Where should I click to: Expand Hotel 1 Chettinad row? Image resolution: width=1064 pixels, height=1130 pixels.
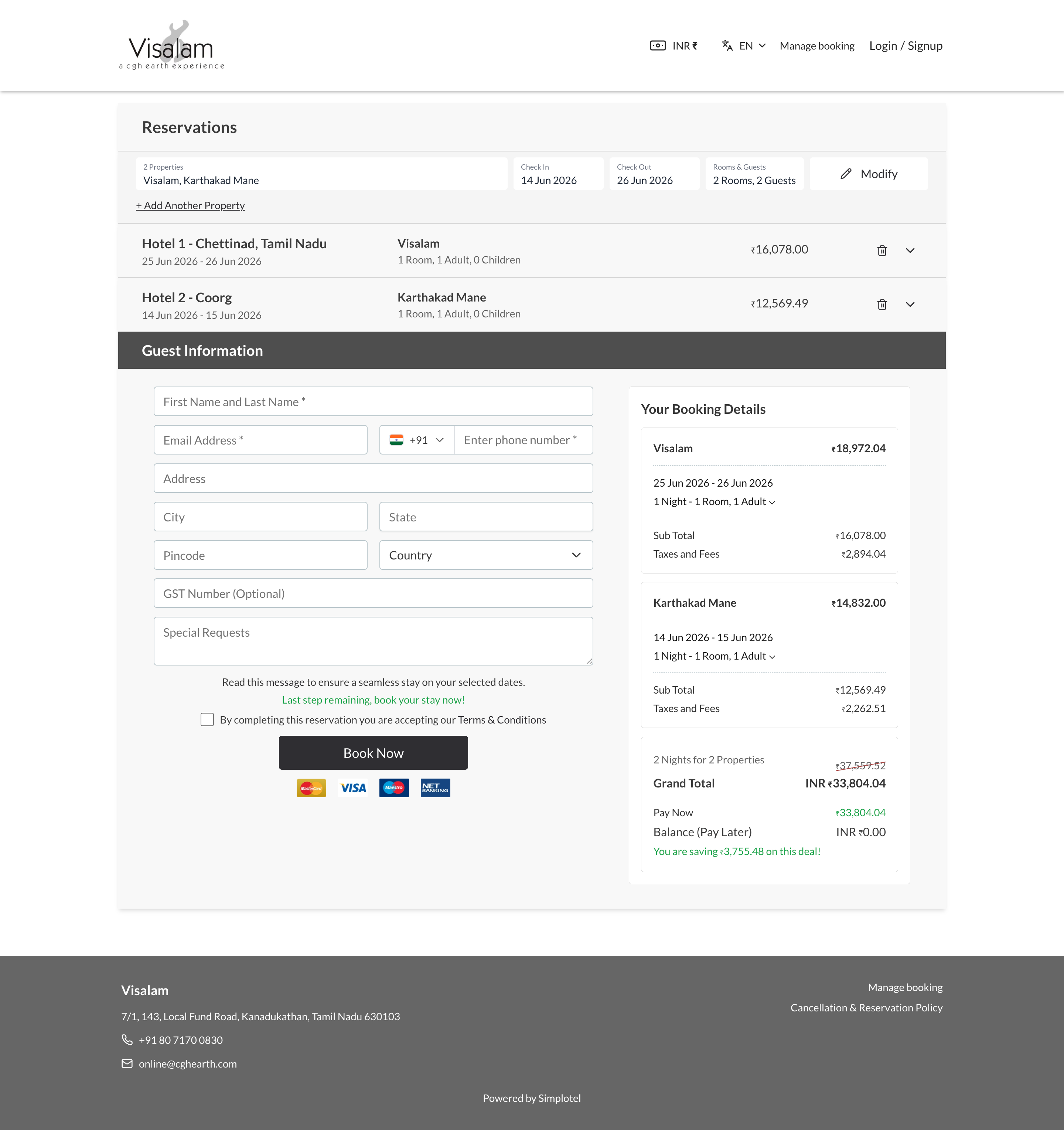coord(910,250)
